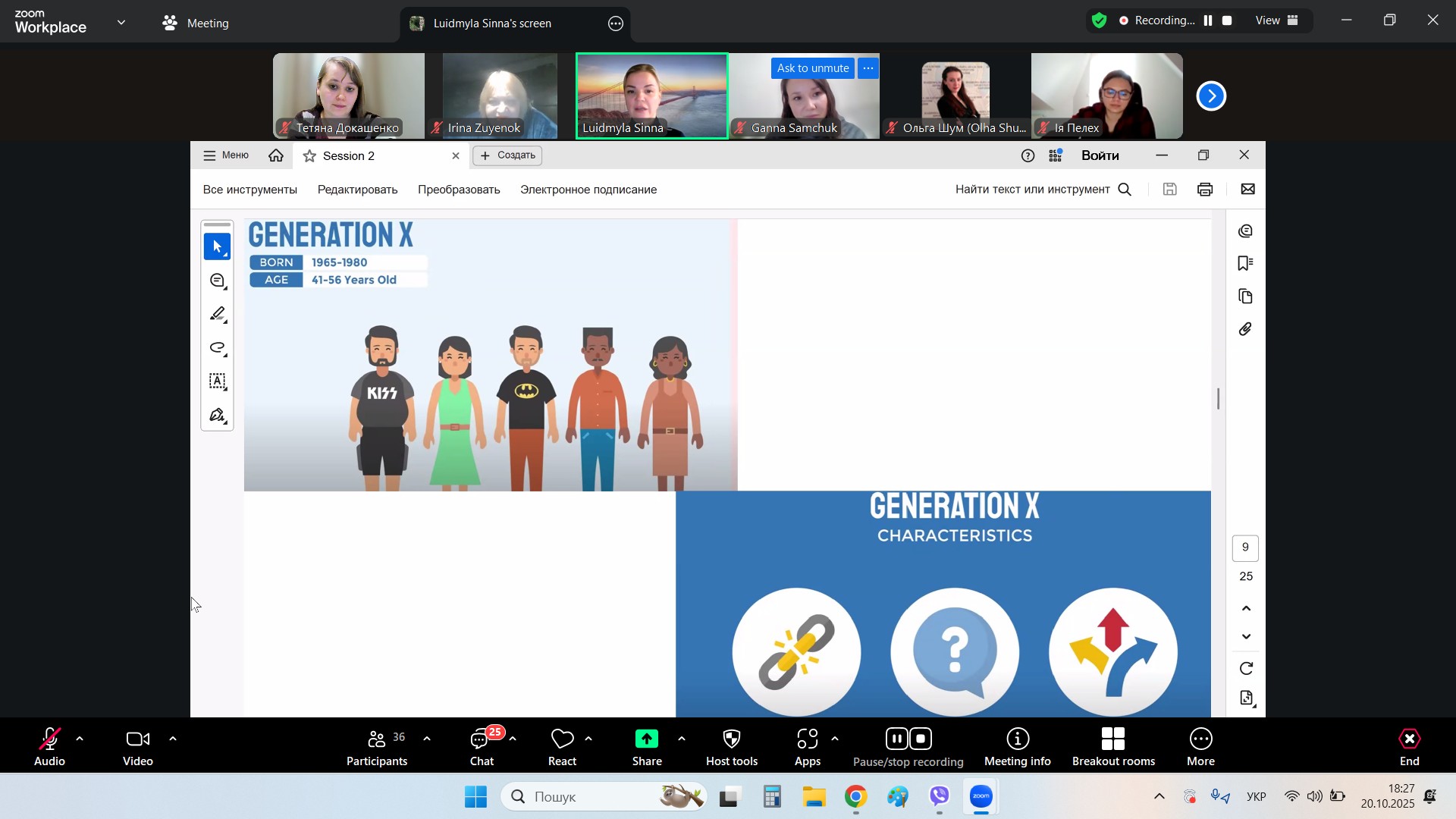Expand the Share options arrow

tap(681, 739)
